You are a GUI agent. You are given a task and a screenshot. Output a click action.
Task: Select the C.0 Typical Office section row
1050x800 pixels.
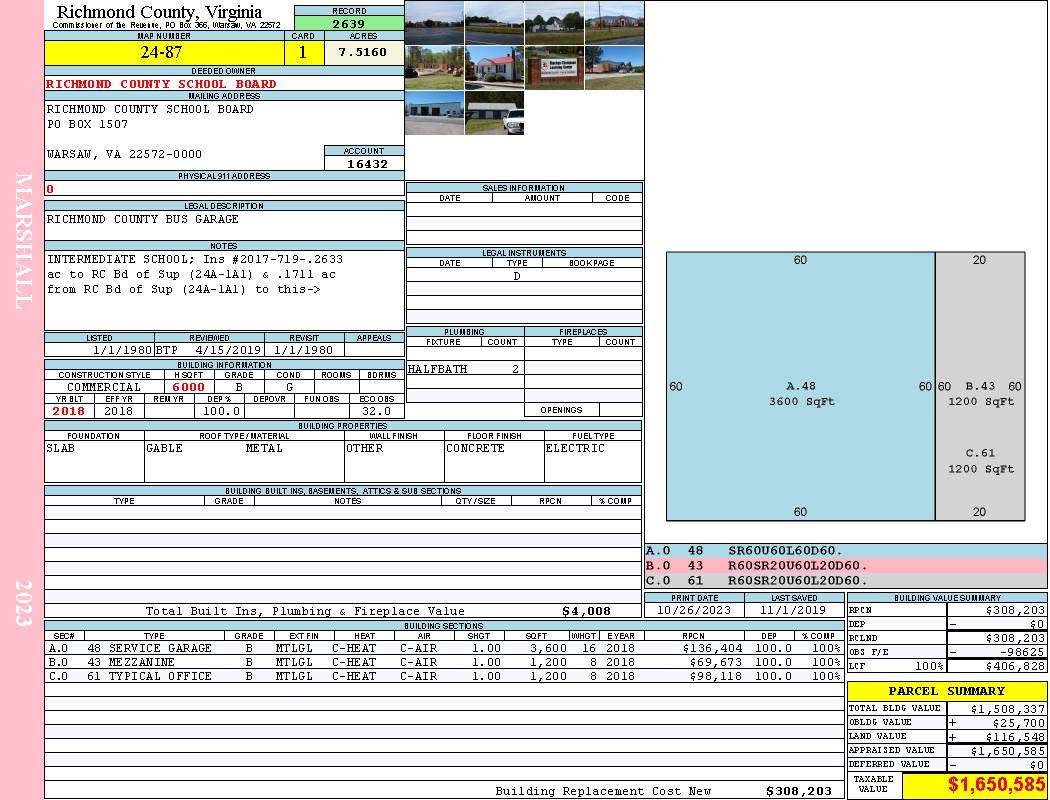[x=442, y=676]
